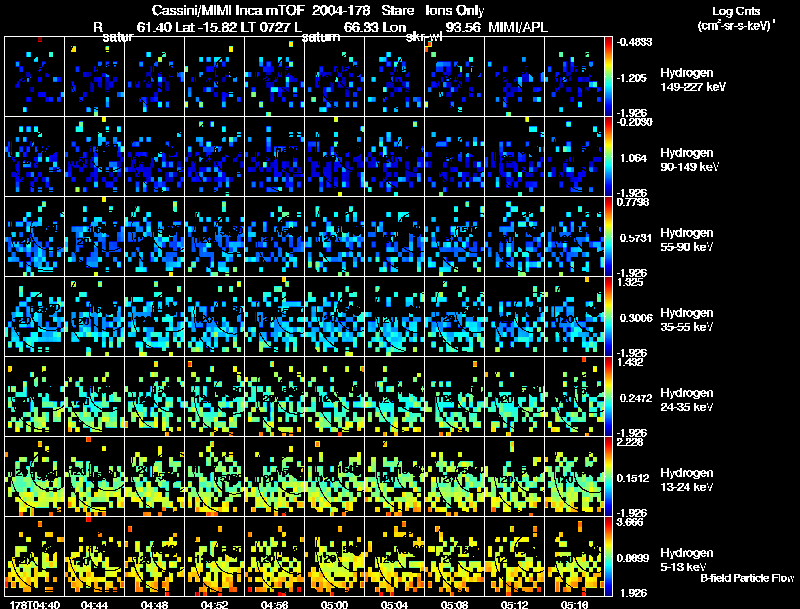The height and width of the screenshot is (609, 800).
Task: Click the 'Ions Only' text in the header
Action: [455, 10]
